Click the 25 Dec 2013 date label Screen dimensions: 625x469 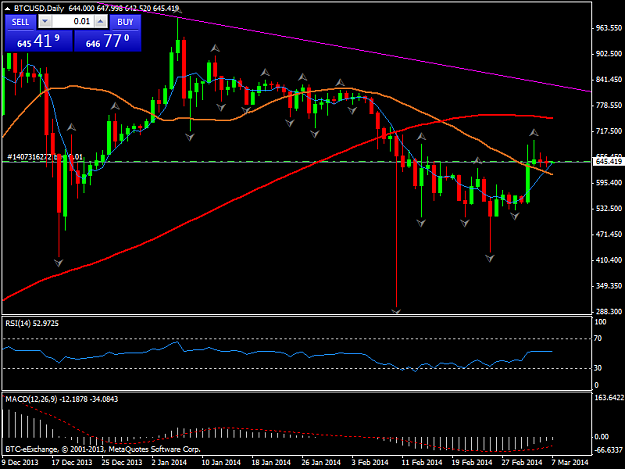(x=122, y=462)
